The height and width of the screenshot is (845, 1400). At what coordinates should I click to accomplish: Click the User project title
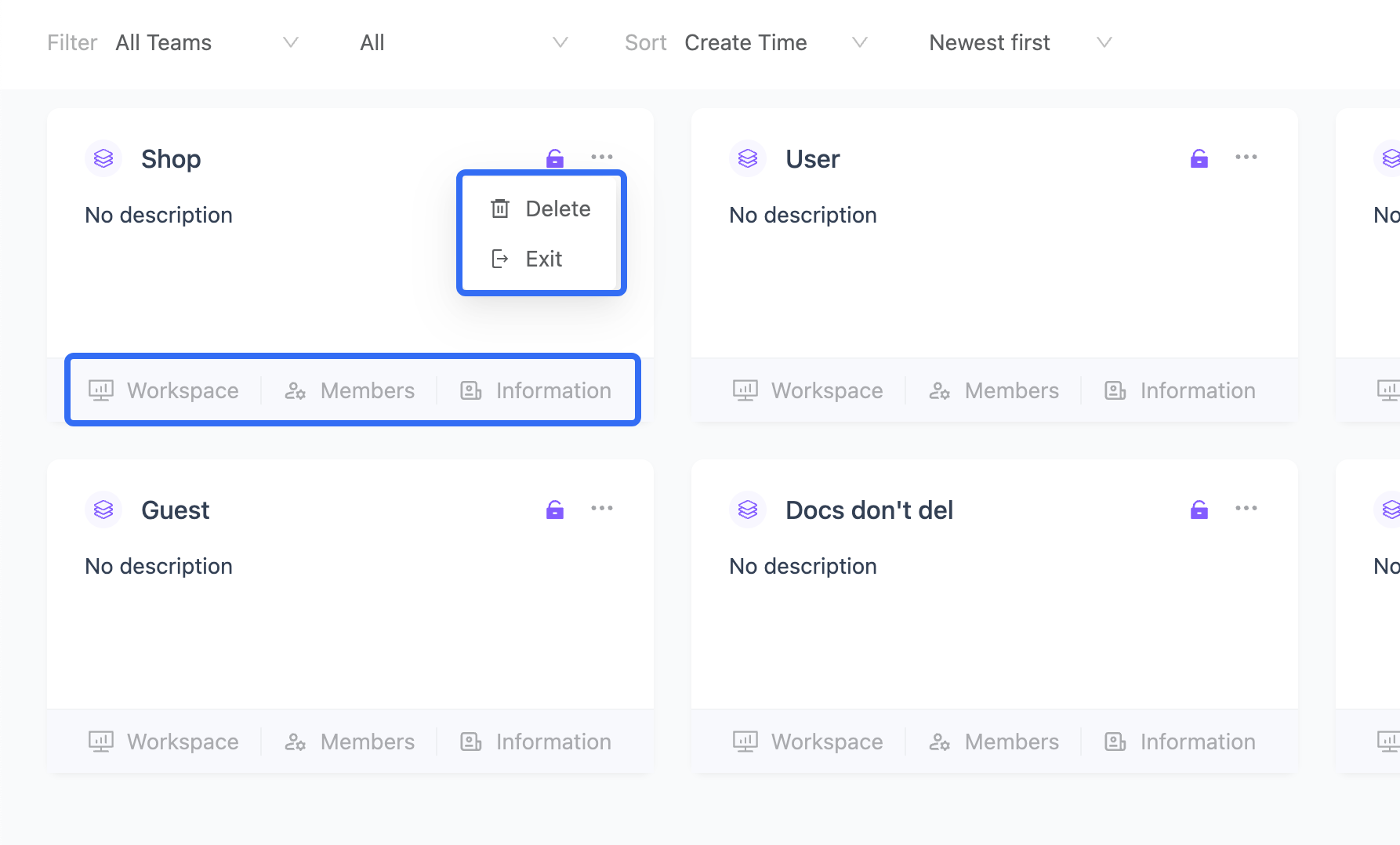point(813,159)
